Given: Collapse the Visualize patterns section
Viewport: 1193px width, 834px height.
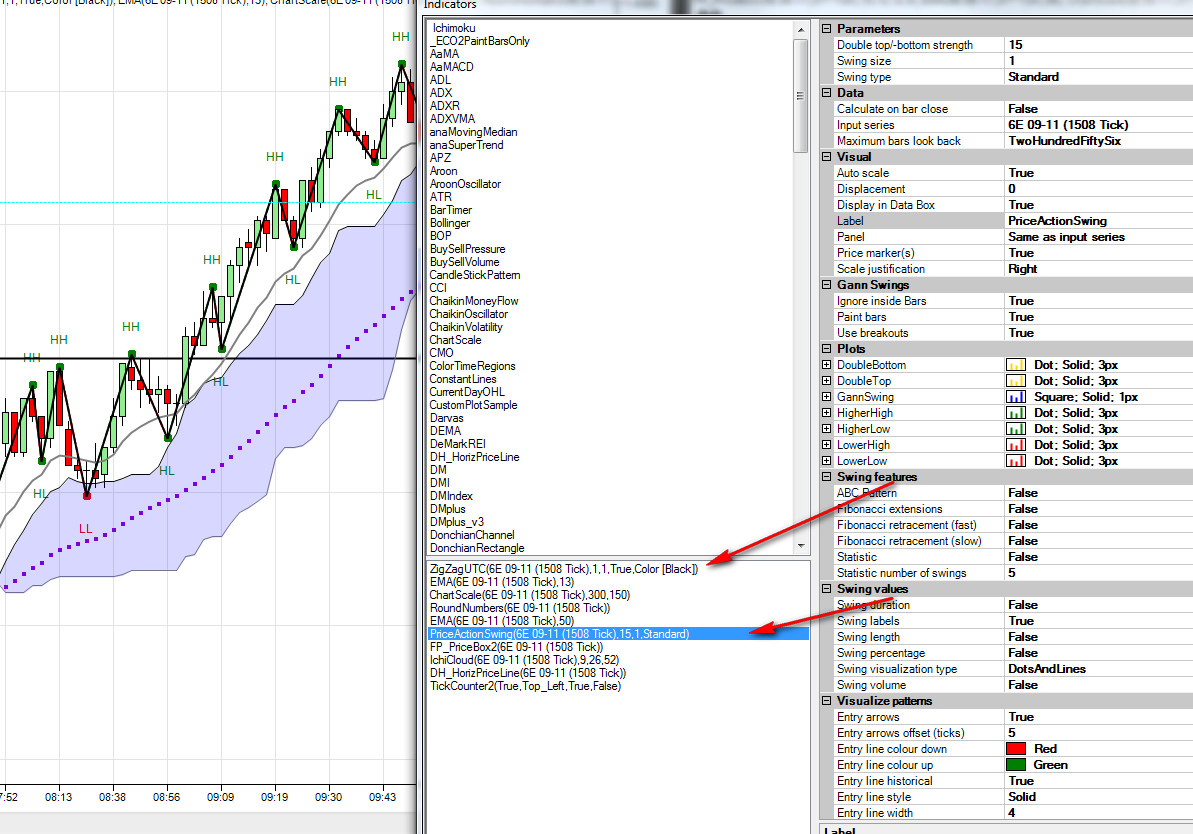Looking at the screenshot, I should [x=826, y=701].
